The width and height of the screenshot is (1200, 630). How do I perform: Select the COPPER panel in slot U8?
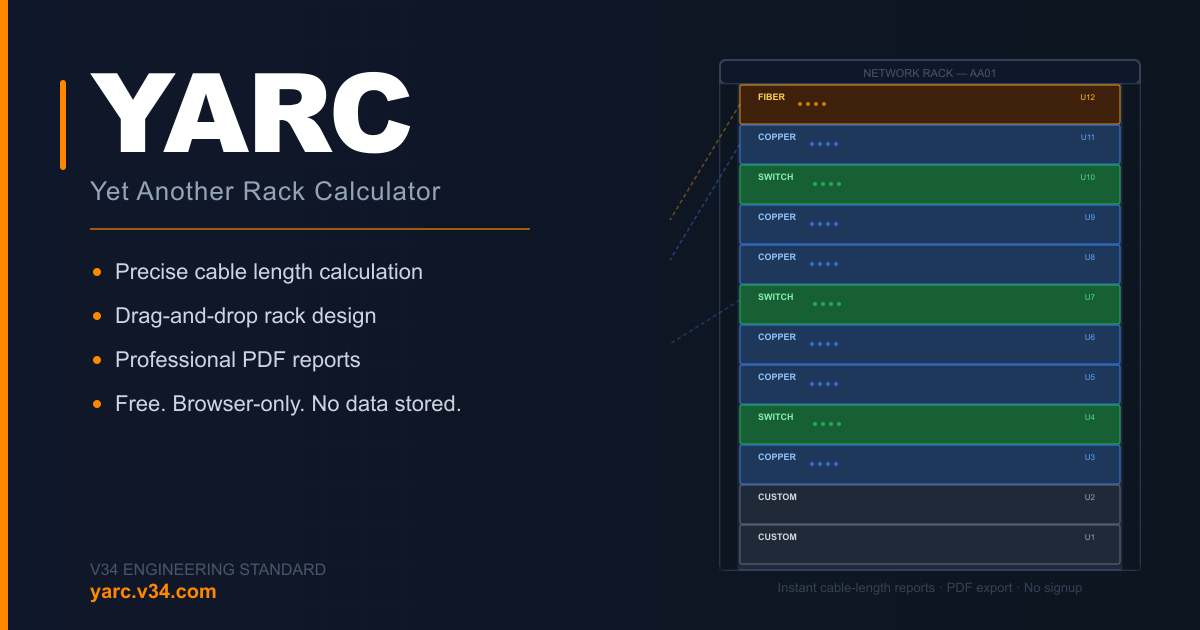(x=930, y=264)
